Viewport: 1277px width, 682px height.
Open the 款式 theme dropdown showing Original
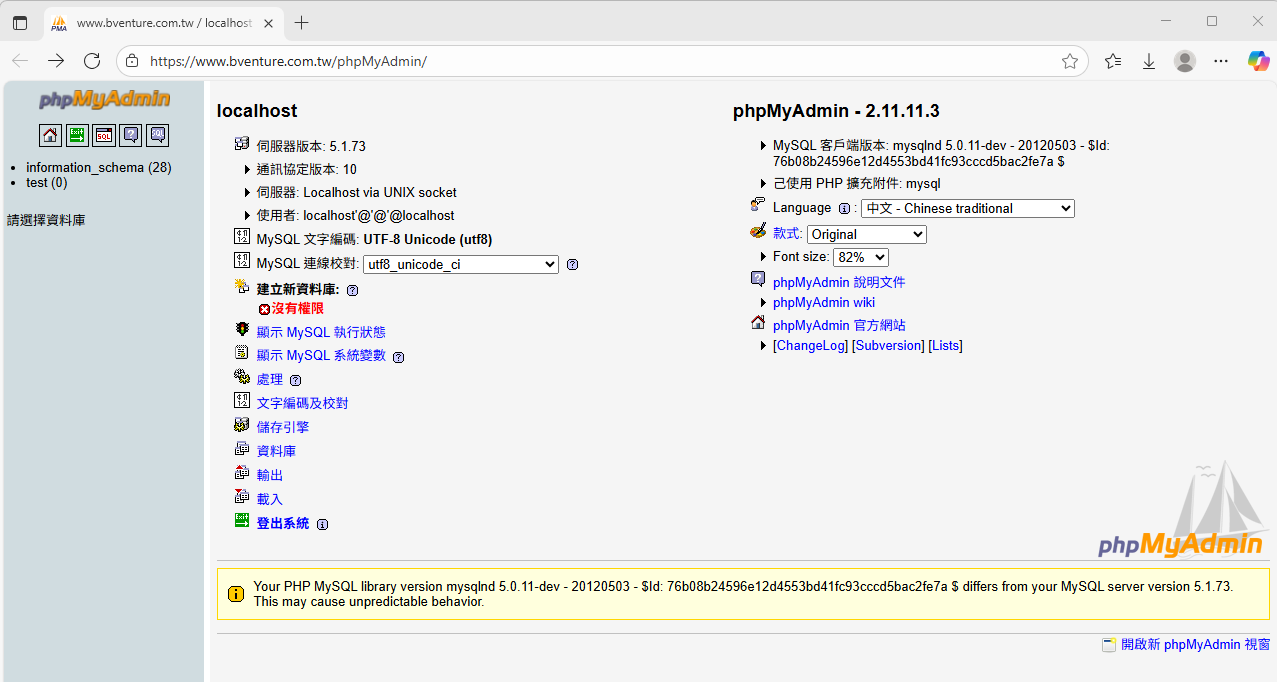(x=867, y=234)
